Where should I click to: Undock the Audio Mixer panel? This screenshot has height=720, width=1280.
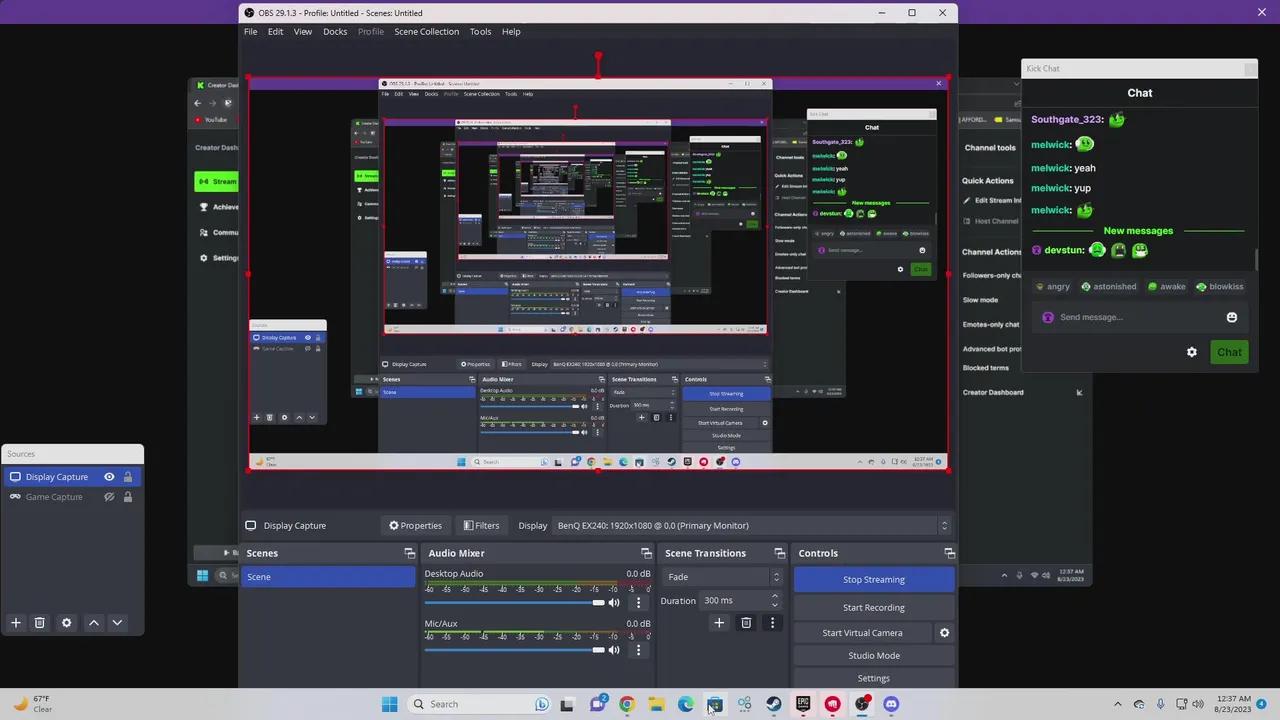pyautogui.click(x=646, y=553)
